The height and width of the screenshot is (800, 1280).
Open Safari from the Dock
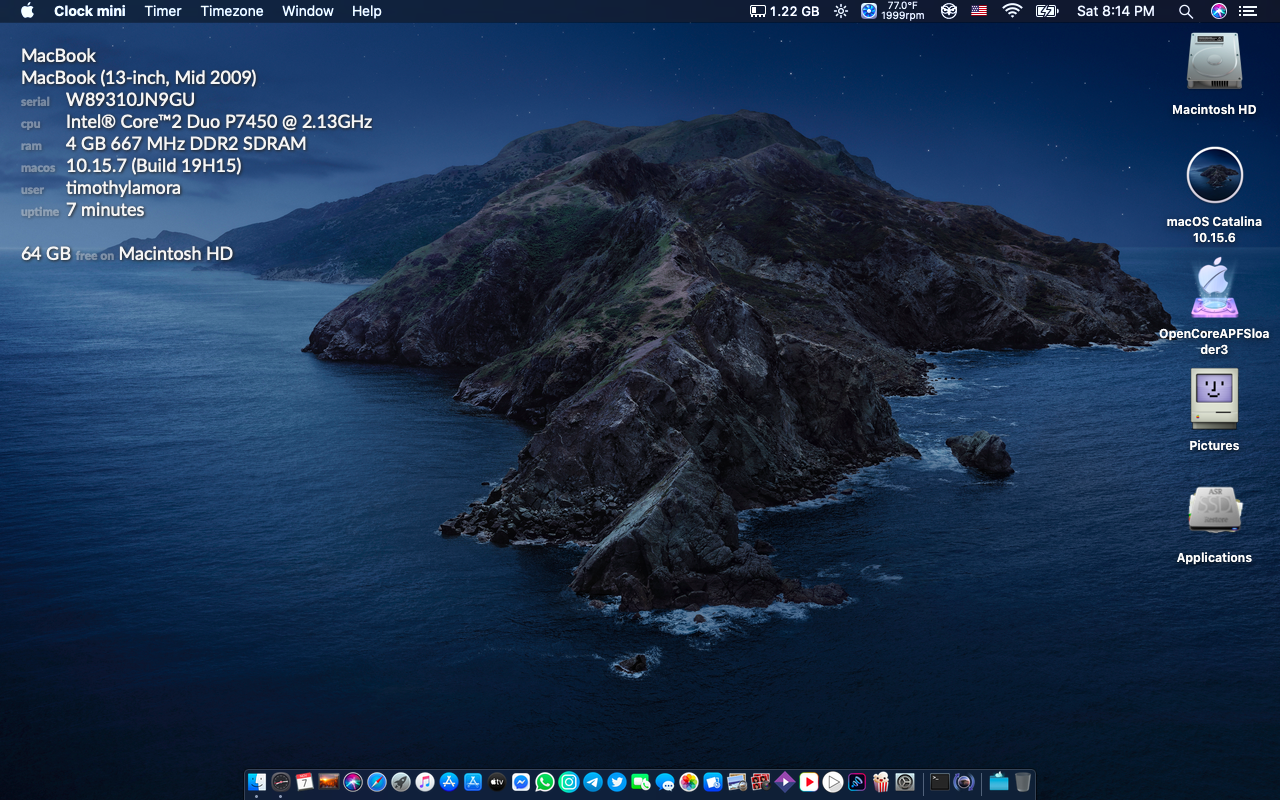coord(377,782)
